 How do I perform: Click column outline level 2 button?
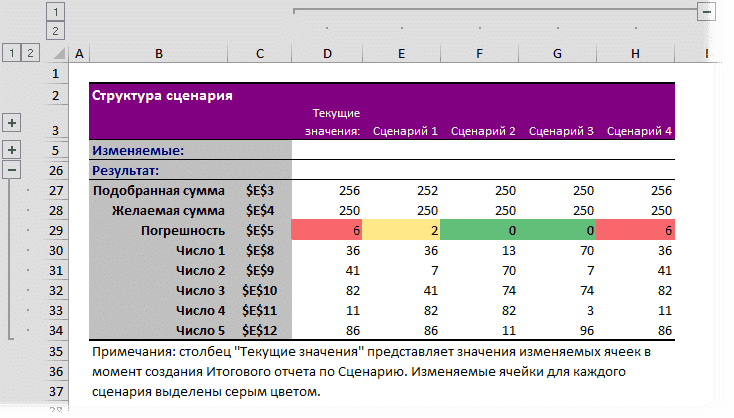pos(56,31)
